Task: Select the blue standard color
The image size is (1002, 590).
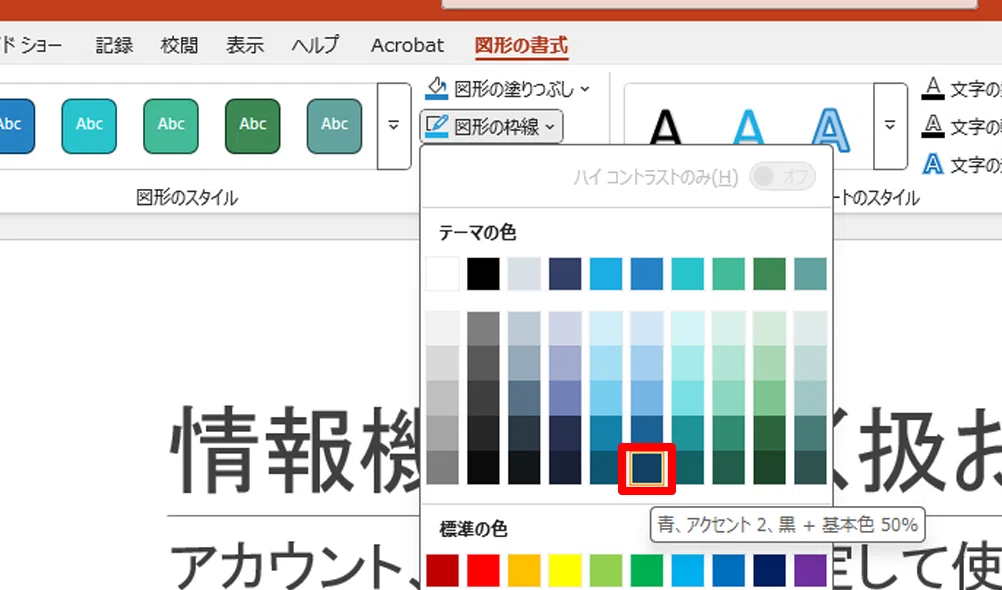Action: [728, 570]
